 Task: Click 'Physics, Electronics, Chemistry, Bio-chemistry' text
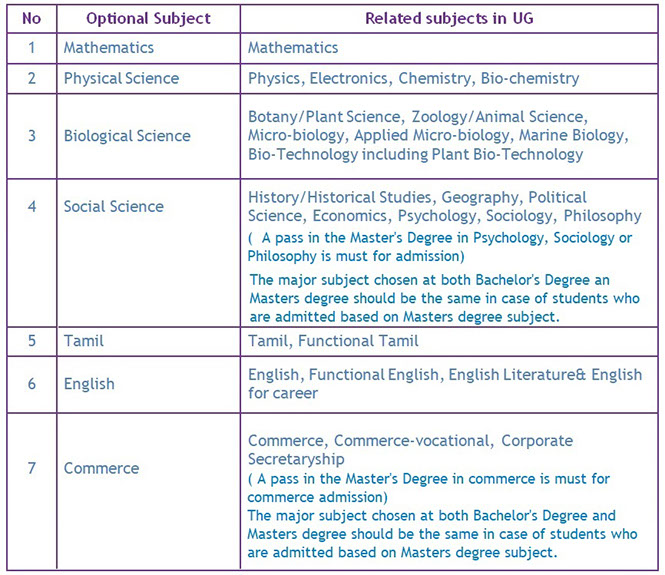click(x=414, y=78)
